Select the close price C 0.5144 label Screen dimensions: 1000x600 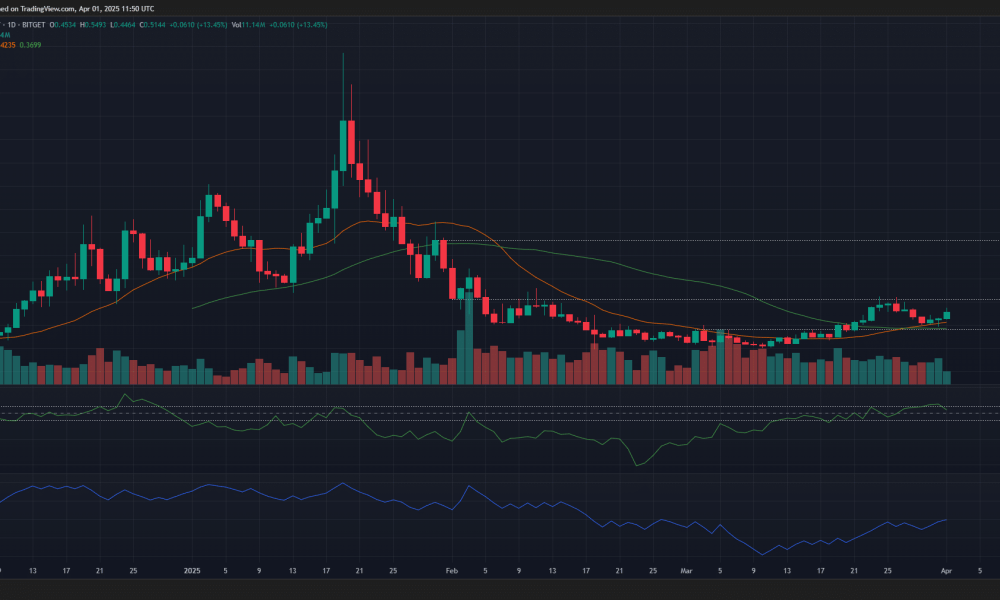point(153,25)
